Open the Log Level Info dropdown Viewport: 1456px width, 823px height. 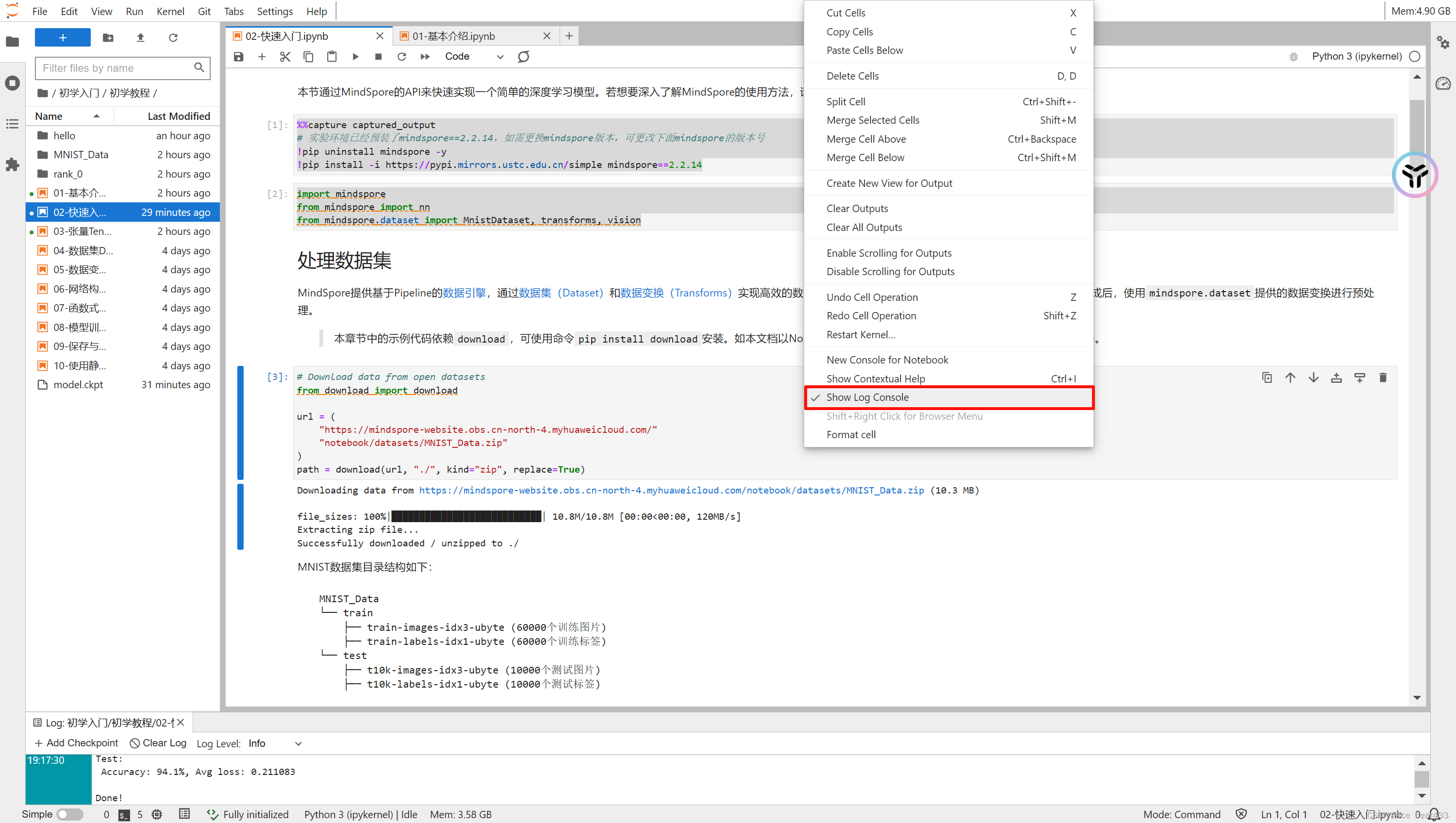coord(275,743)
